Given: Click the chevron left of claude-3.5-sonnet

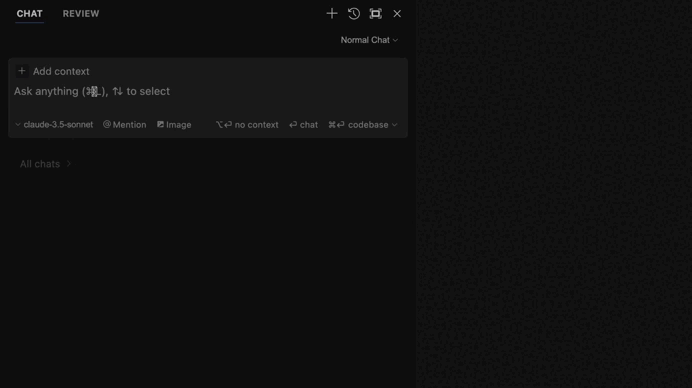Looking at the screenshot, I should point(18,125).
